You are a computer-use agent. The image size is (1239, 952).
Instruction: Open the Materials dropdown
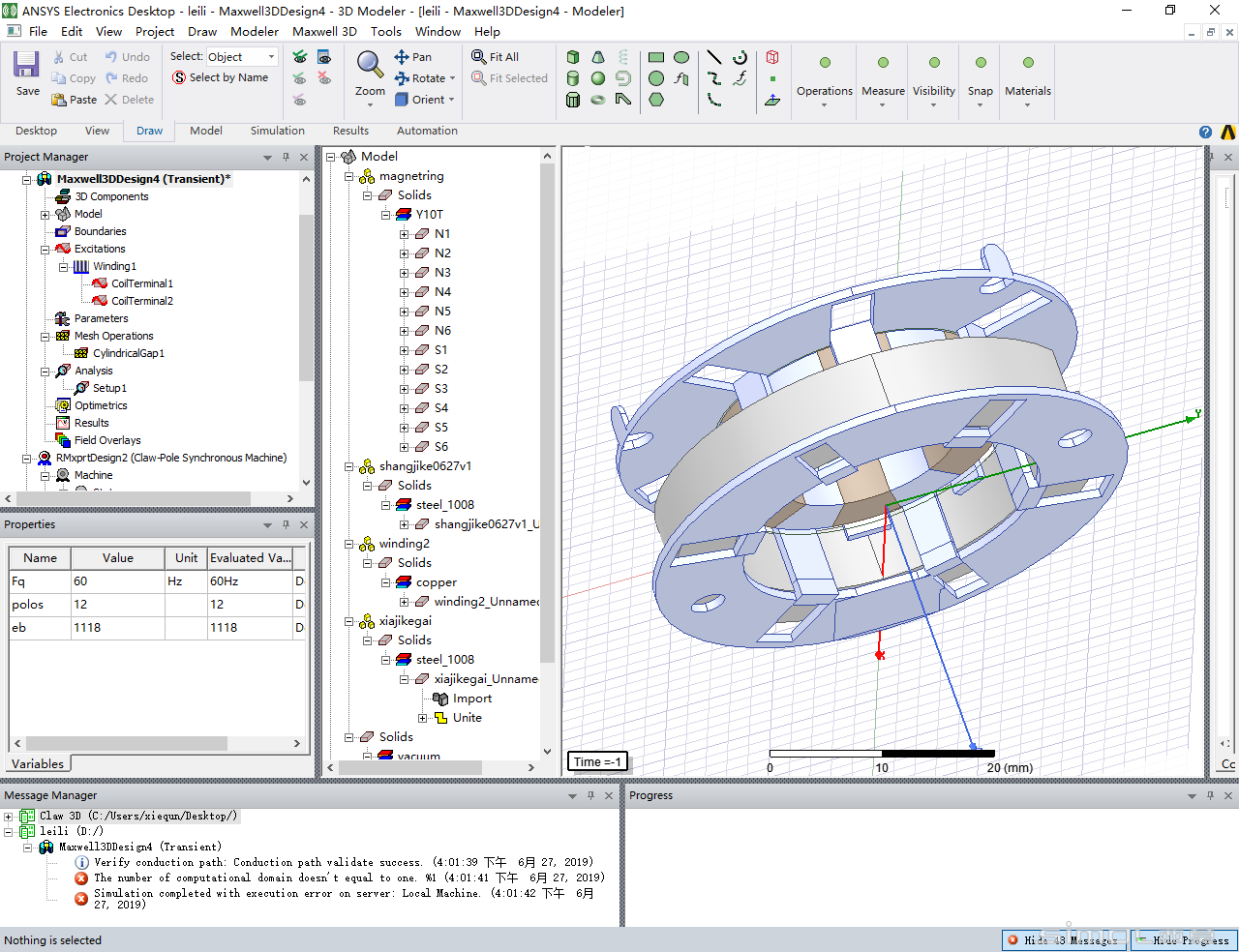point(1028,105)
